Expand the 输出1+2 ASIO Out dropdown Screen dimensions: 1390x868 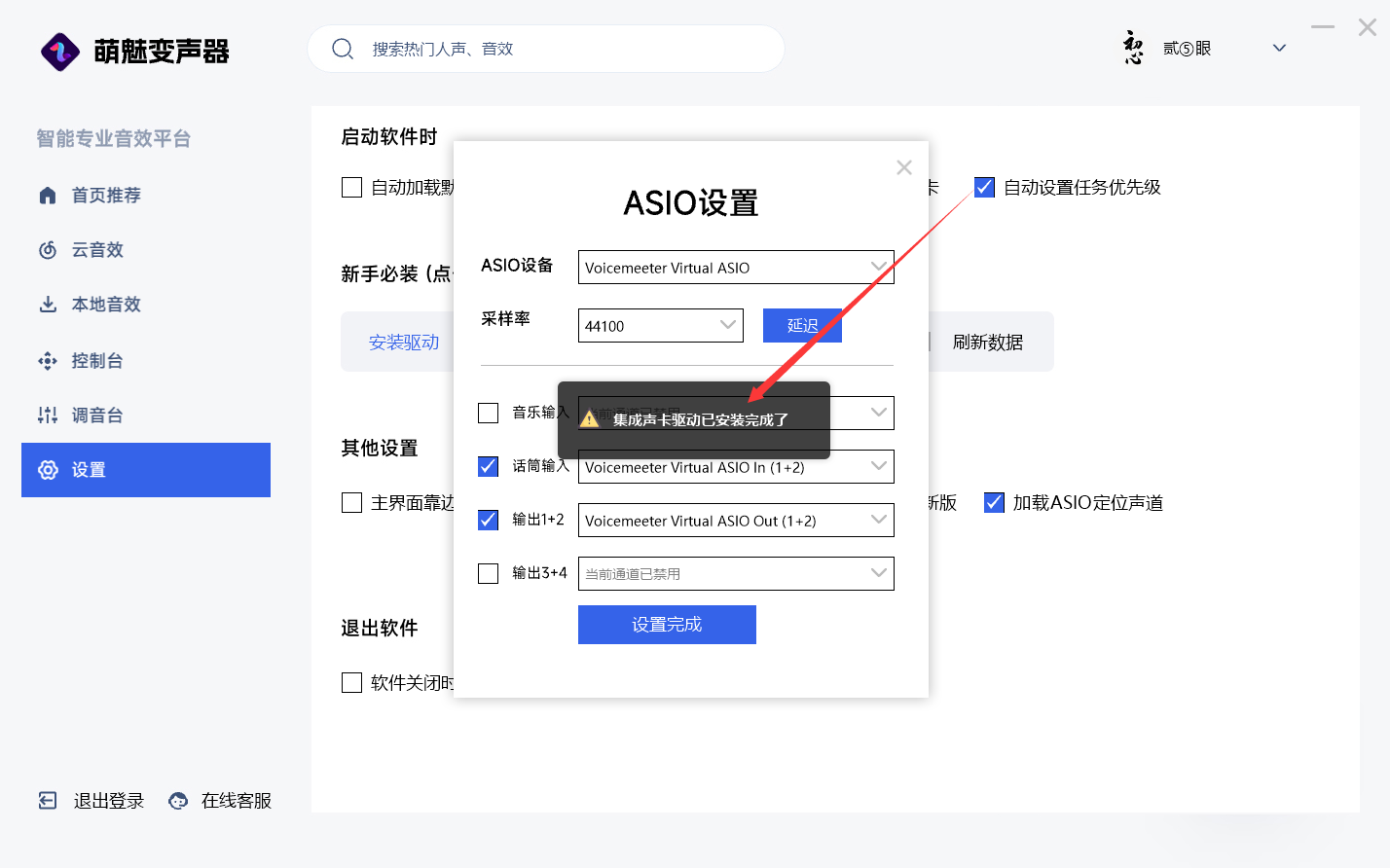click(x=736, y=521)
